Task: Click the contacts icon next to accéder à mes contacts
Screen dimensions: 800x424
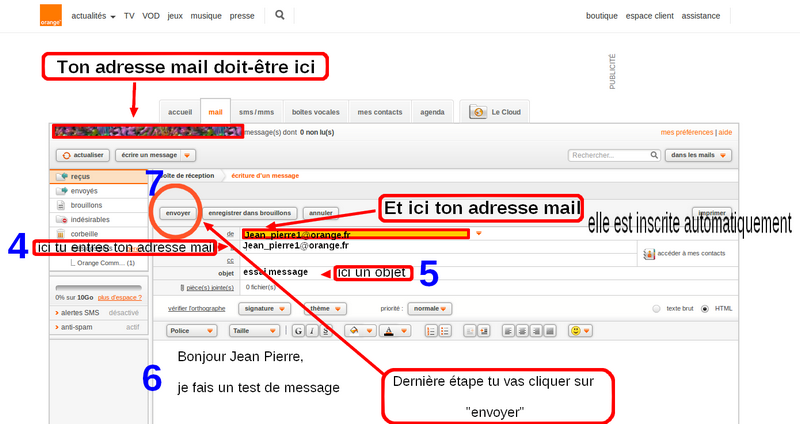Action: click(649, 254)
